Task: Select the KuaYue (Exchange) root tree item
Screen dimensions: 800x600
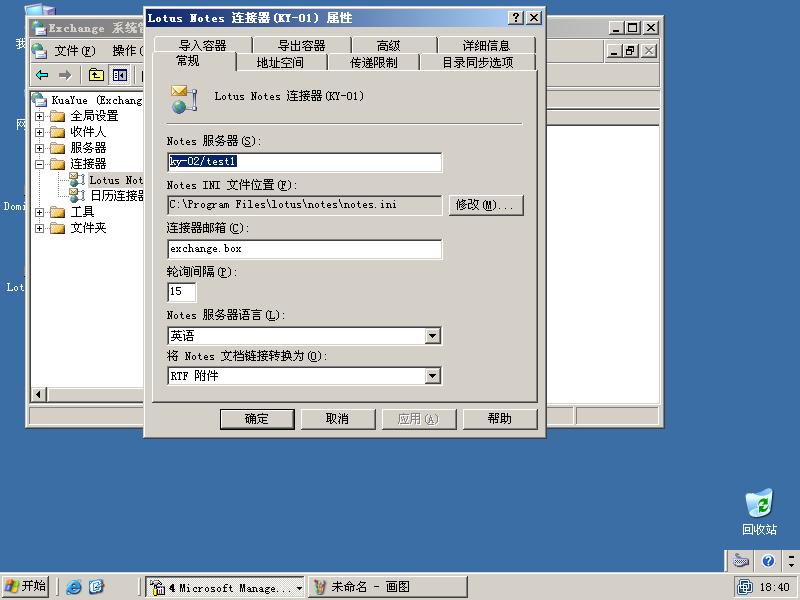Action: [x=97, y=100]
